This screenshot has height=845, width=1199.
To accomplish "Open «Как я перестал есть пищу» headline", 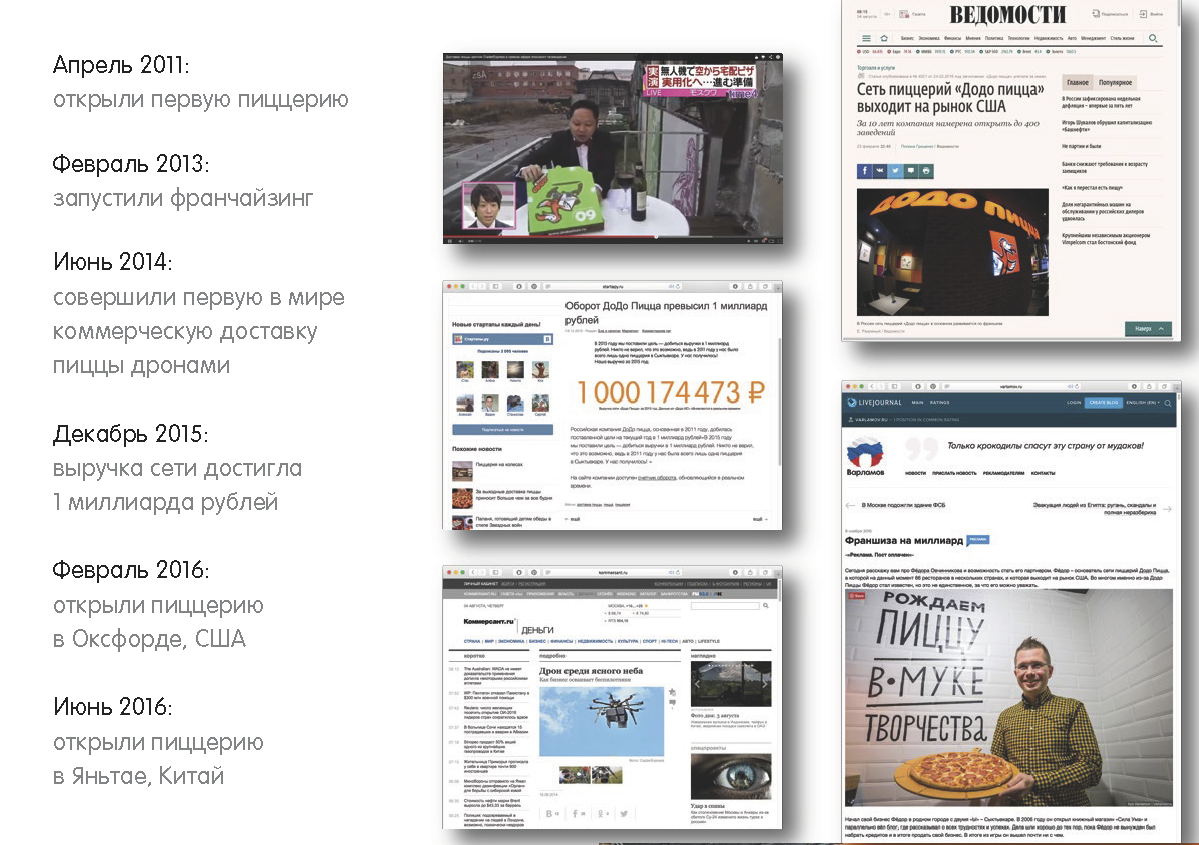I will [1092, 187].
